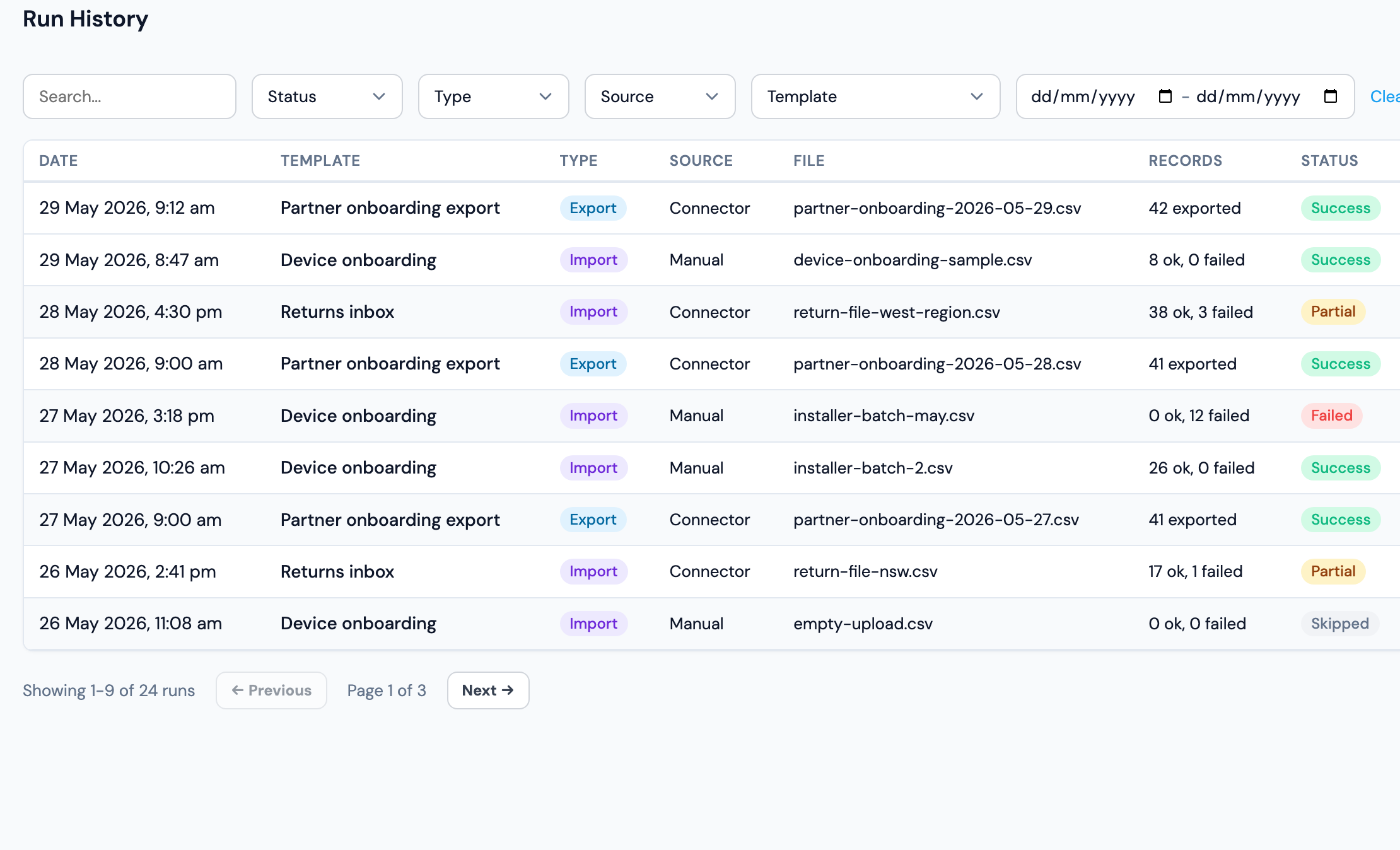Click Success badge for device-onboarding-sample.csv
This screenshot has width=1400, height=850.
[1341, 260]
